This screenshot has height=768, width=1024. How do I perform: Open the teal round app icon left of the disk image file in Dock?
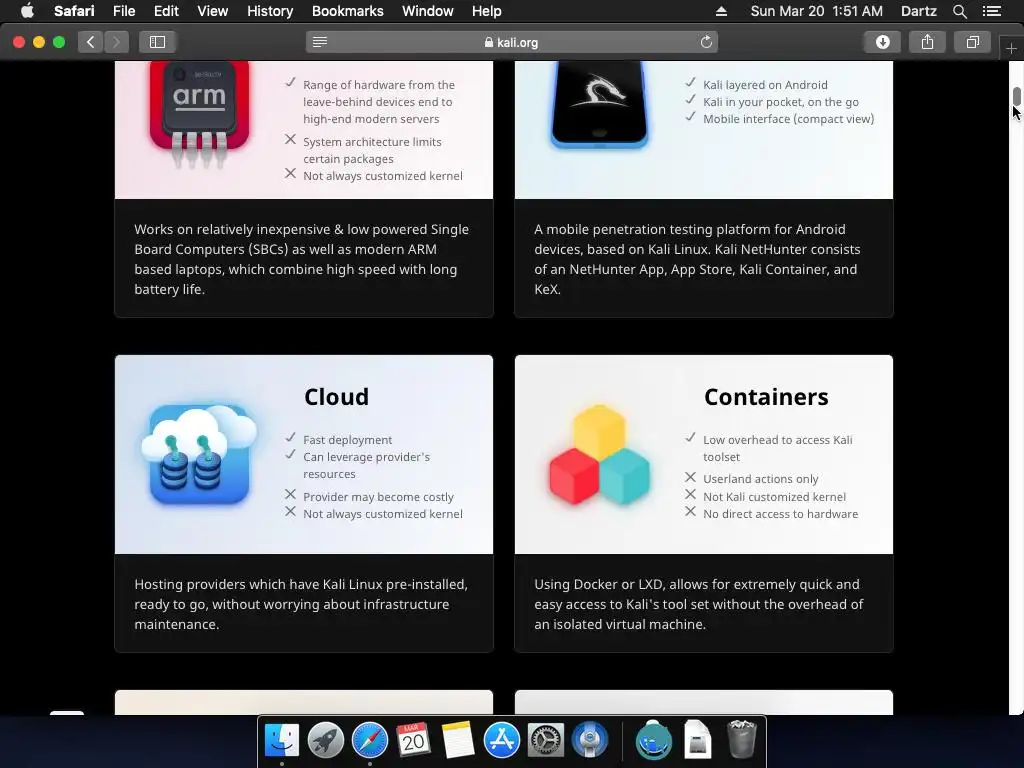[x=654, y=740]
